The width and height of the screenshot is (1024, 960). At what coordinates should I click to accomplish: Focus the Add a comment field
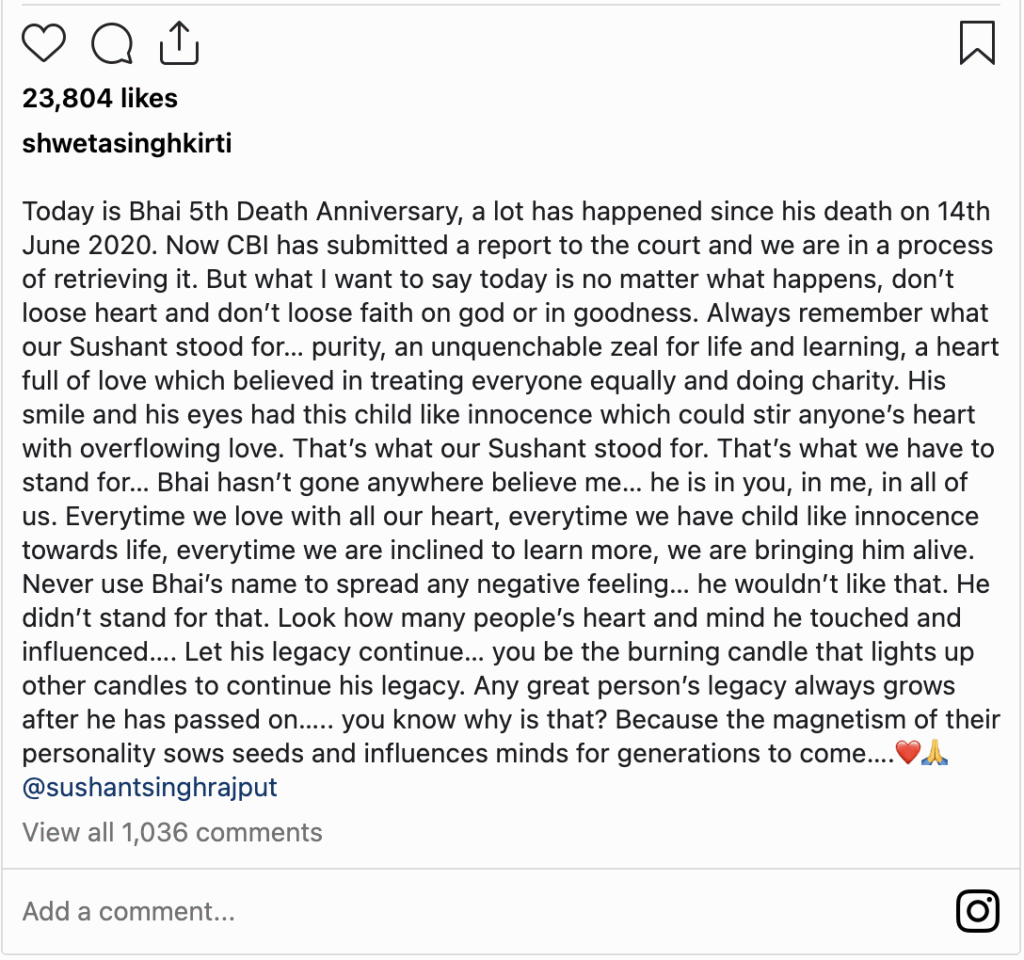(483, 911)
